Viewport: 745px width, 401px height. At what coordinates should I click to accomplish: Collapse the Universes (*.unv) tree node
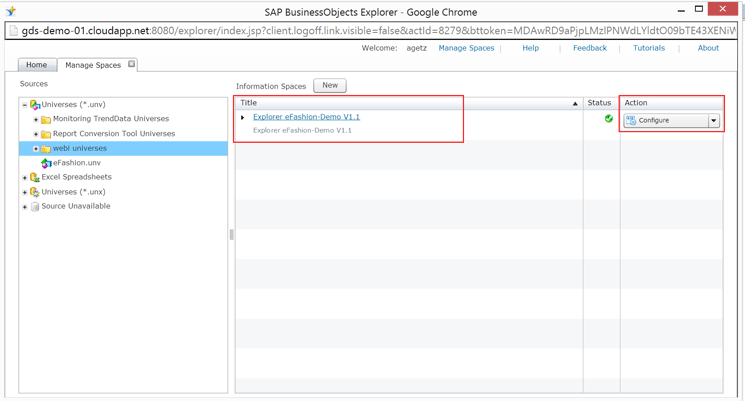(x=25, y=105)
